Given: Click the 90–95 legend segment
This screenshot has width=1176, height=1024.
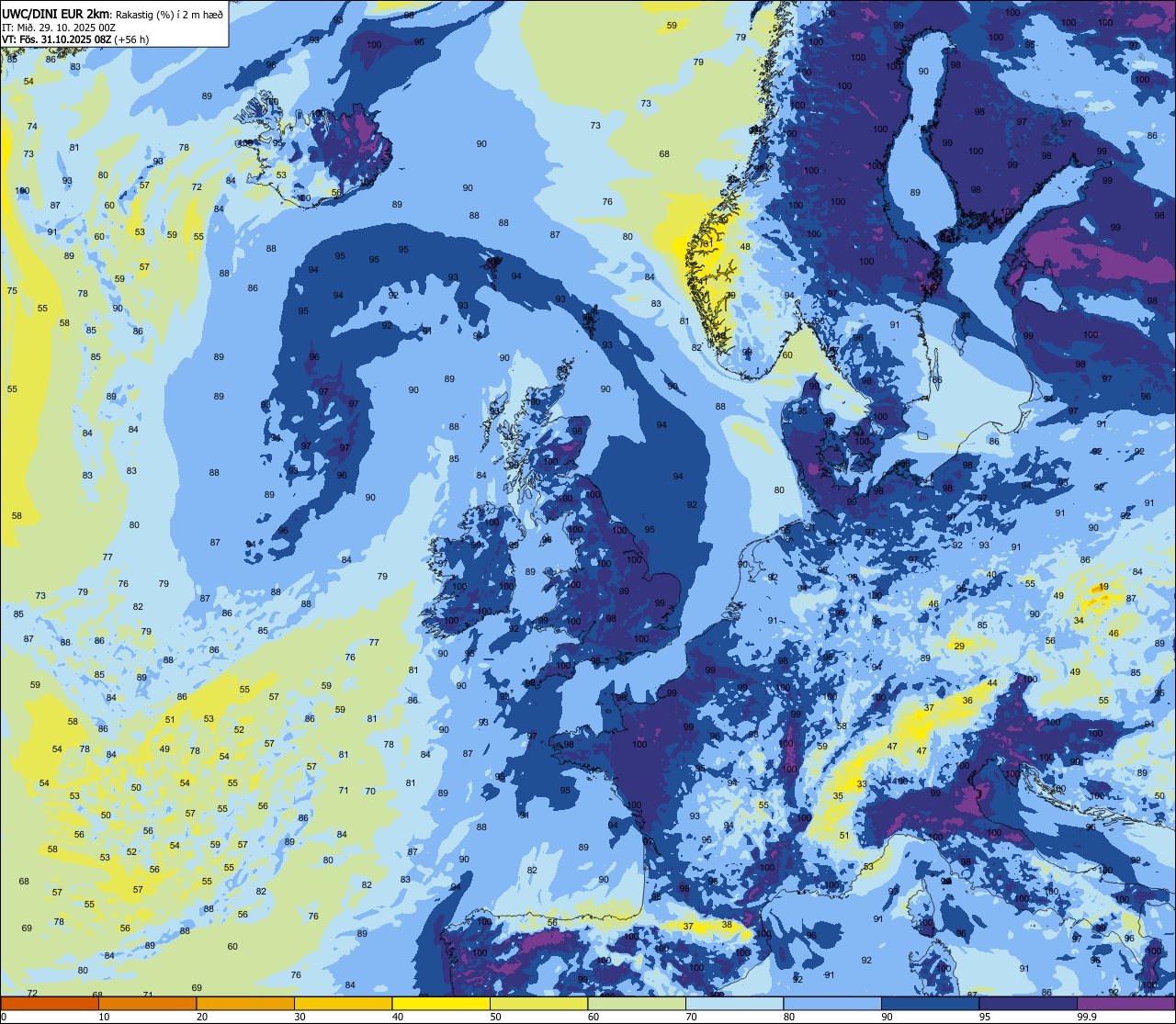Looking at the screenshot, I should (930, 1003).
